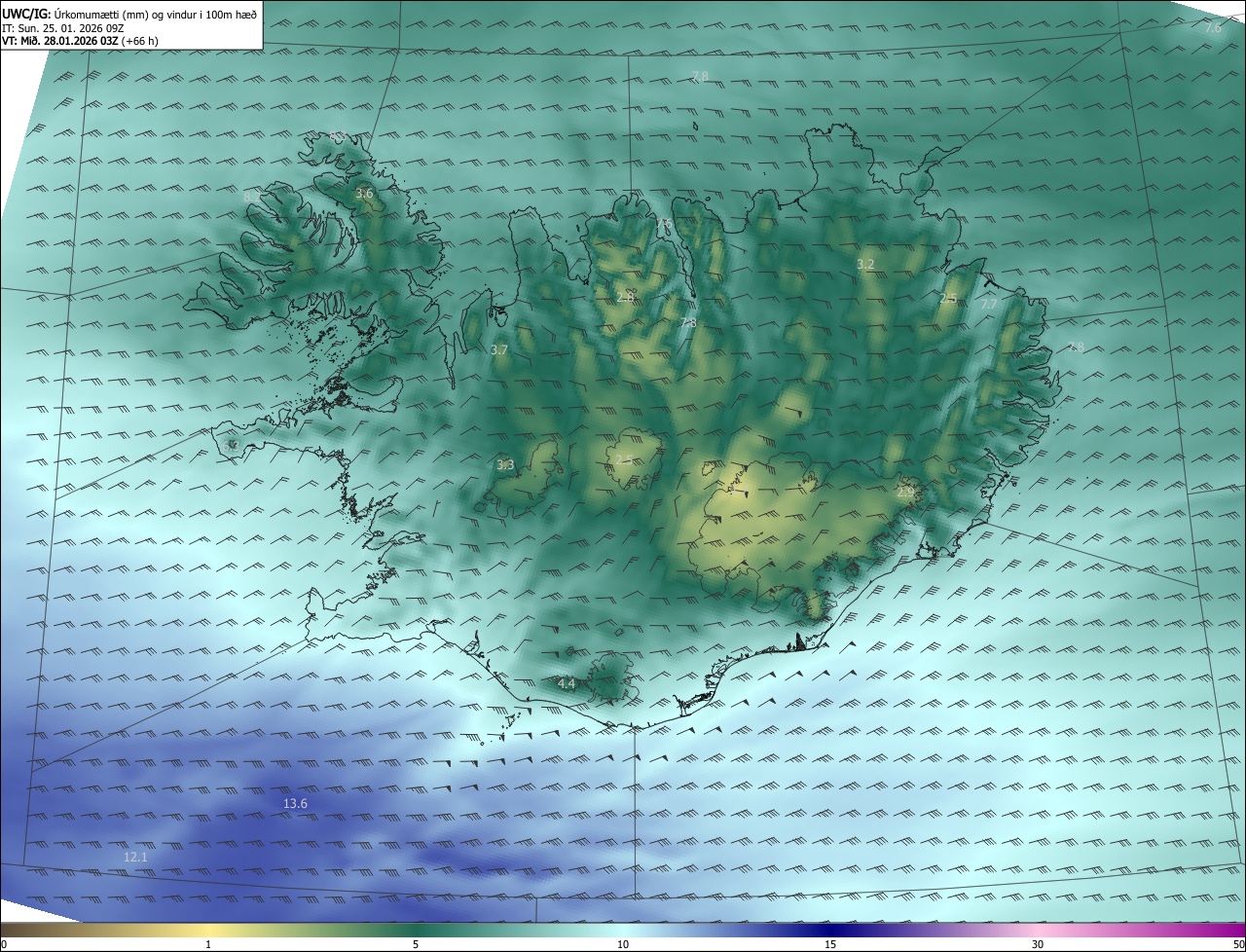1246x952 pixels.
Task: Select the 8.2 value label off the Westfjords
Action: point(251,197)
